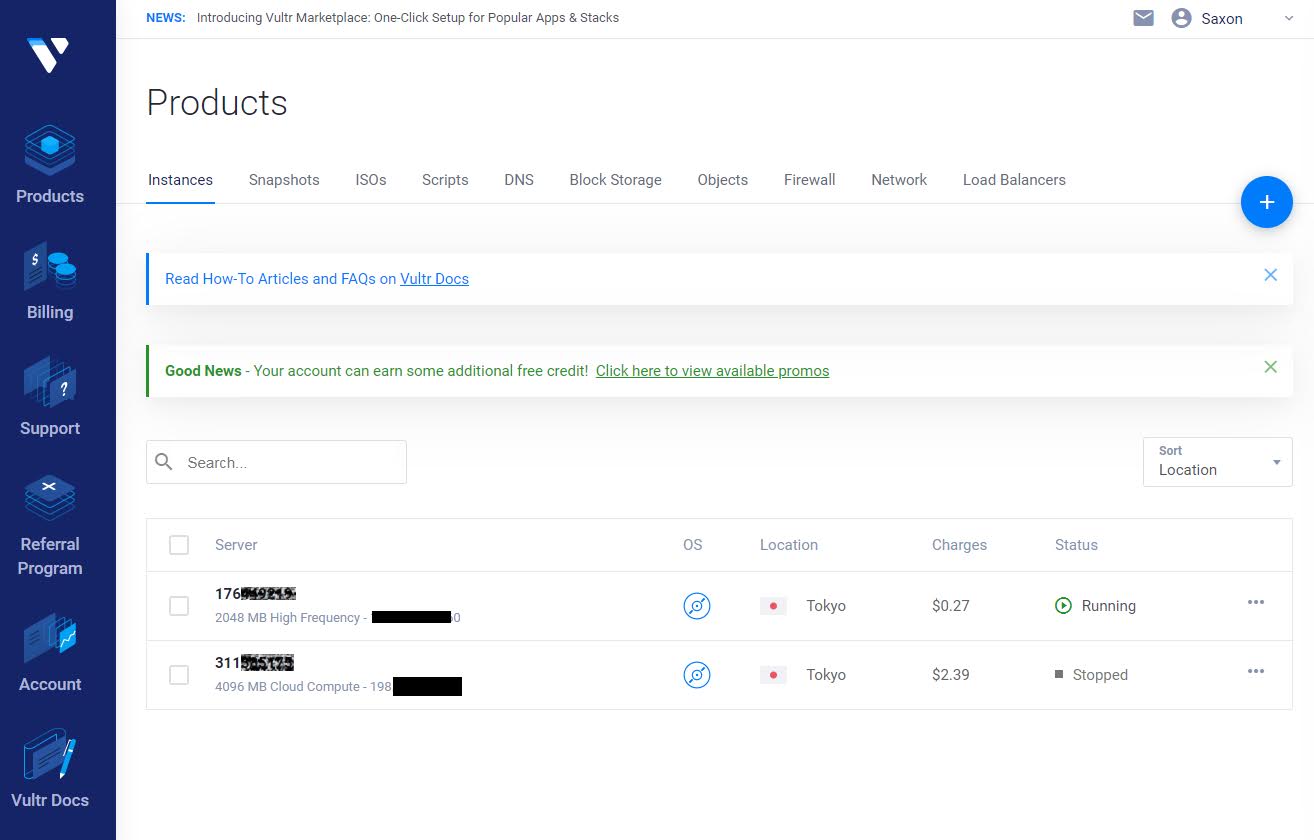Viewport: 1314px width, 840px height.
Task: Click the Products page heading
Action: pyautogui.click(x=217, y=103)
